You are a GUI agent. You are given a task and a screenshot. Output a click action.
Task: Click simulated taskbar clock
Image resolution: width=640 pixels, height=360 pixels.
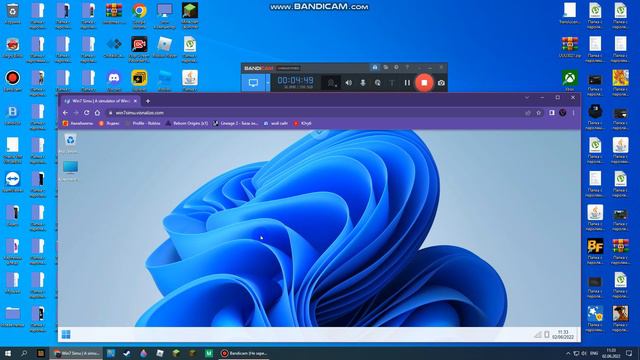563,335
